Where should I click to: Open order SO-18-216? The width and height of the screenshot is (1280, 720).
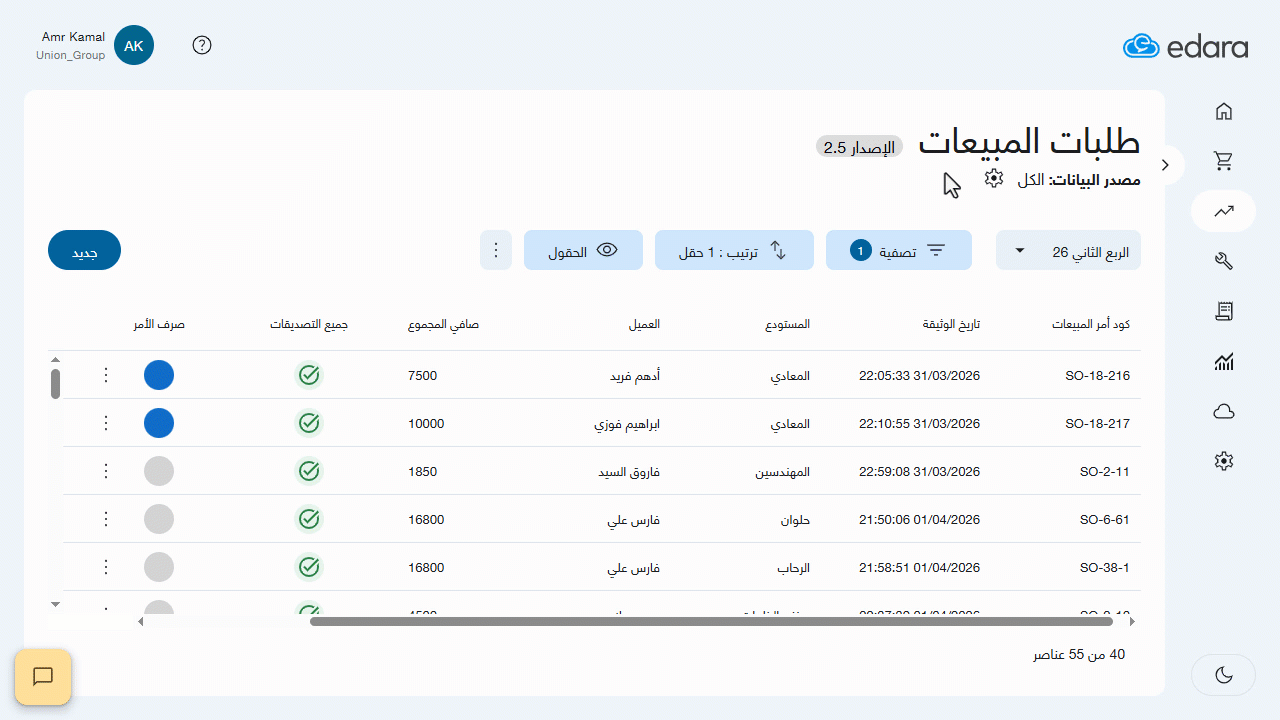point(1097,376)
